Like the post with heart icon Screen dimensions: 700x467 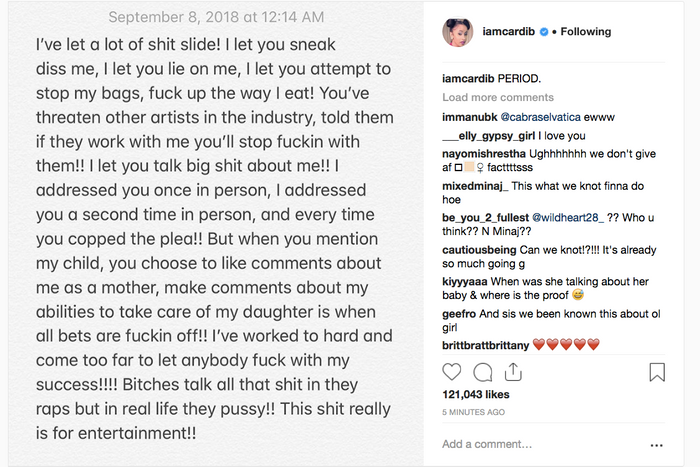452,372
